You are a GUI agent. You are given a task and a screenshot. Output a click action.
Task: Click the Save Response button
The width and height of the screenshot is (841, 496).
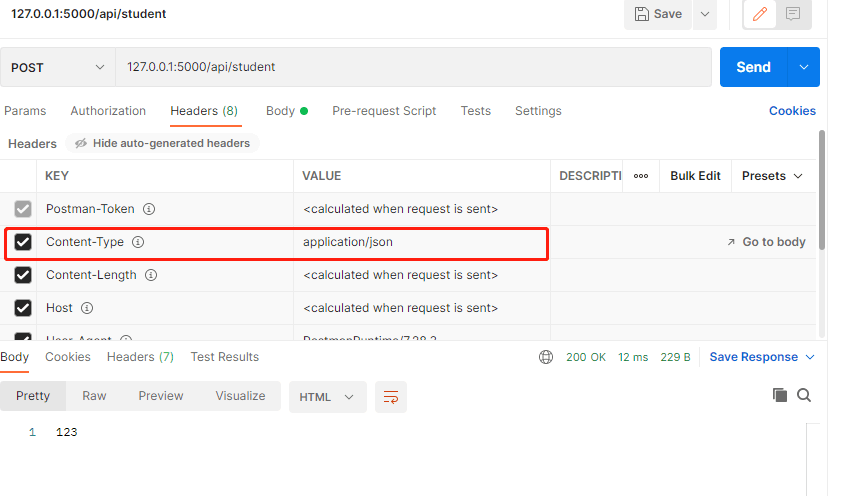(754, 357)
